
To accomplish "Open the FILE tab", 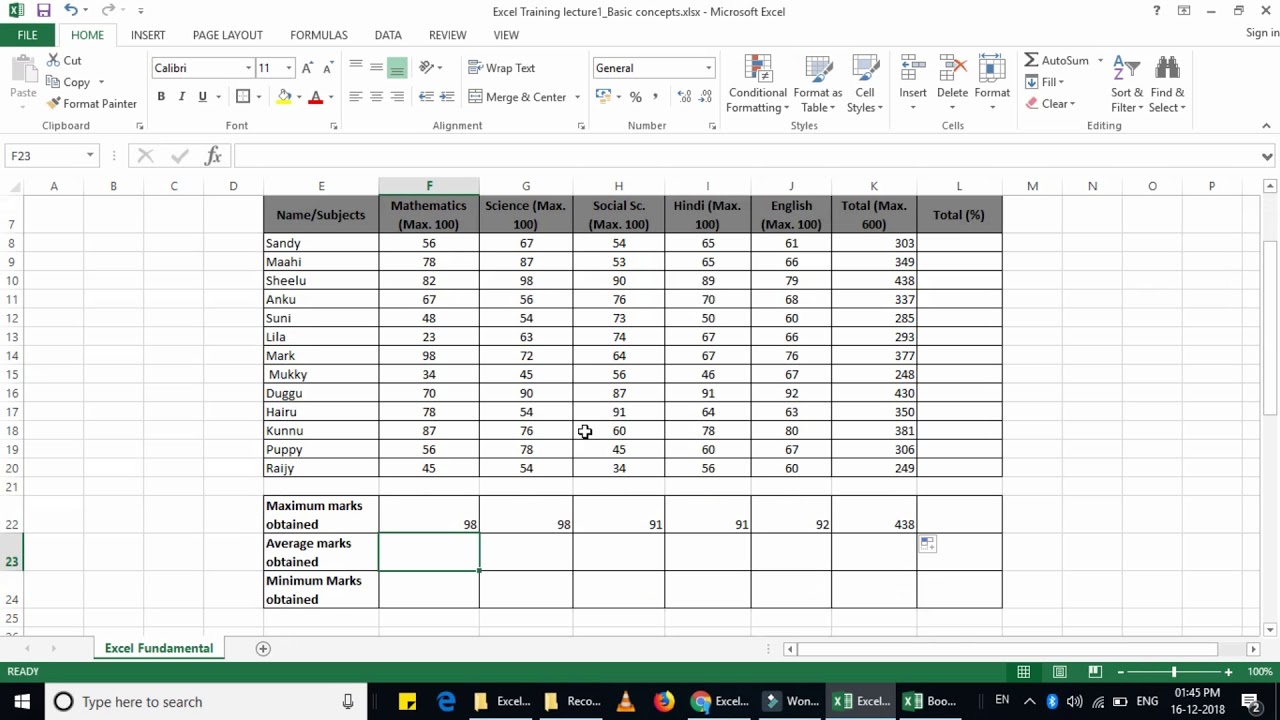I will (x=27, y=35).
